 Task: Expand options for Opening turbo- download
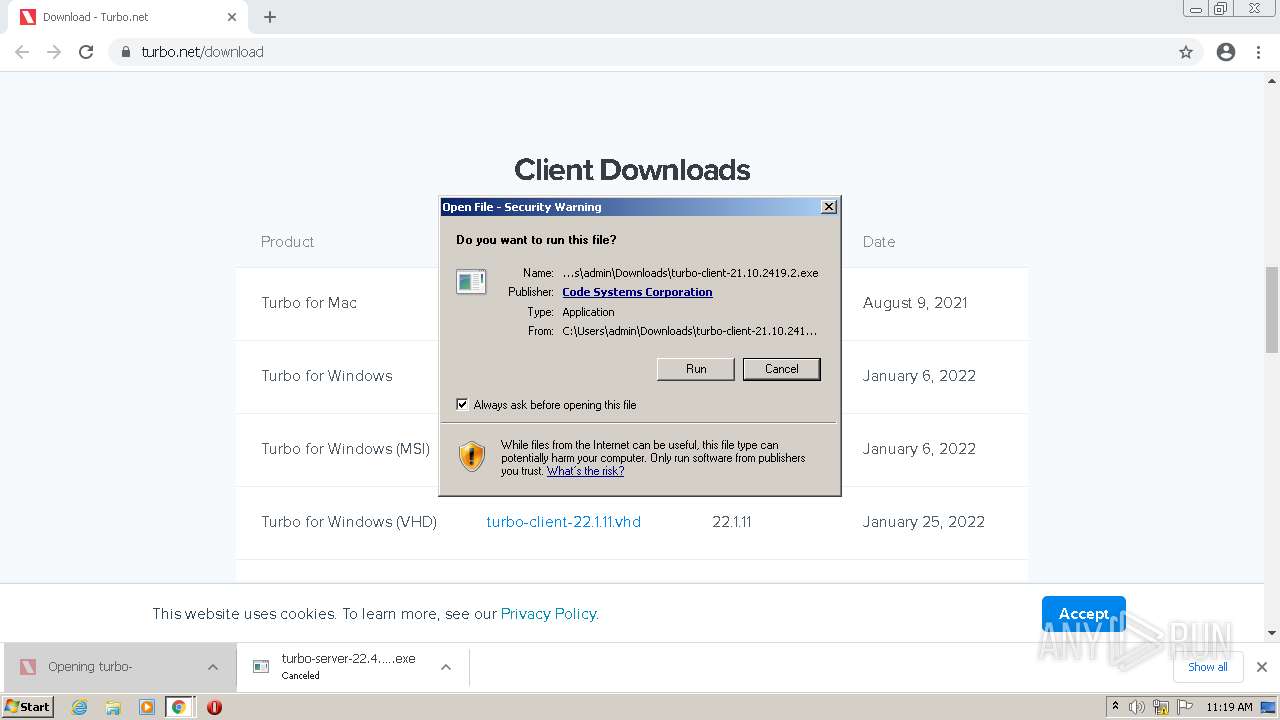tap(213, 667)
